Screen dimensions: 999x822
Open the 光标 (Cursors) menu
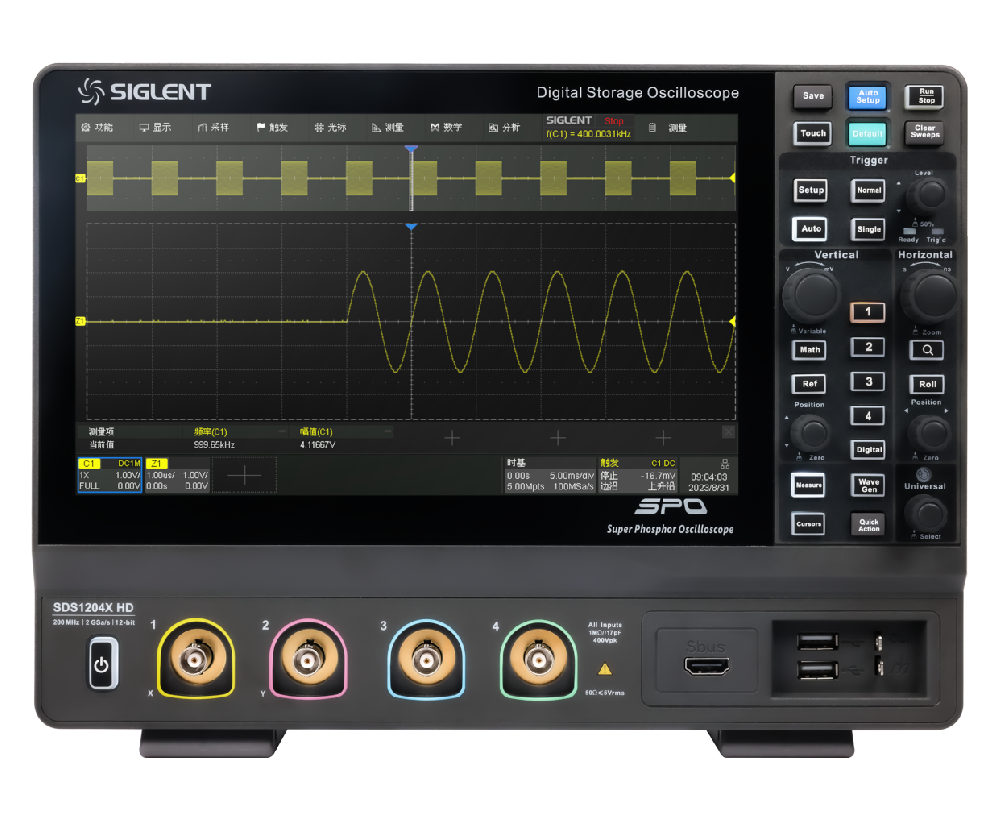[330, 128]
